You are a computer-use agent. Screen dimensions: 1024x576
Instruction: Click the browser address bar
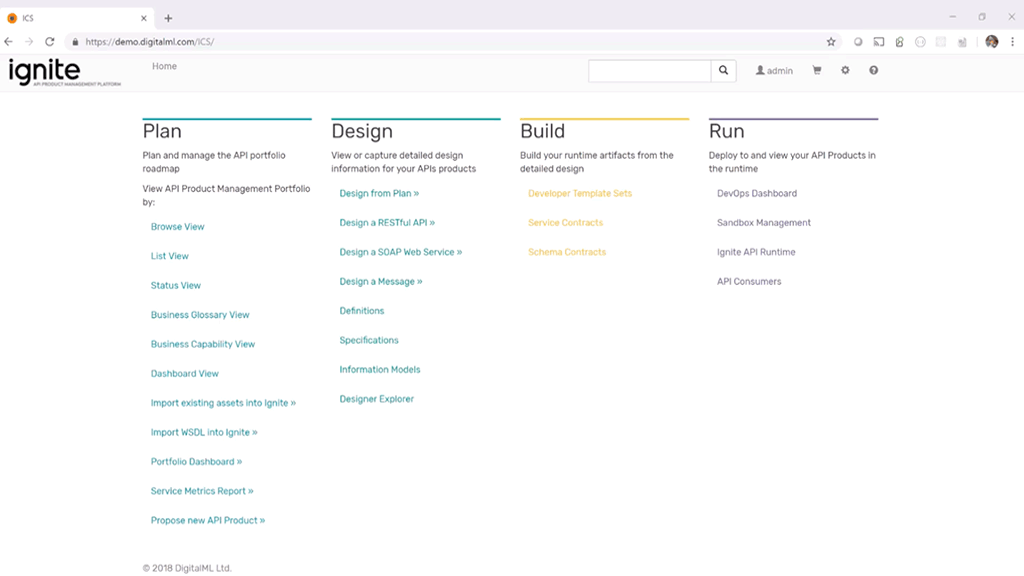[450, 42]
